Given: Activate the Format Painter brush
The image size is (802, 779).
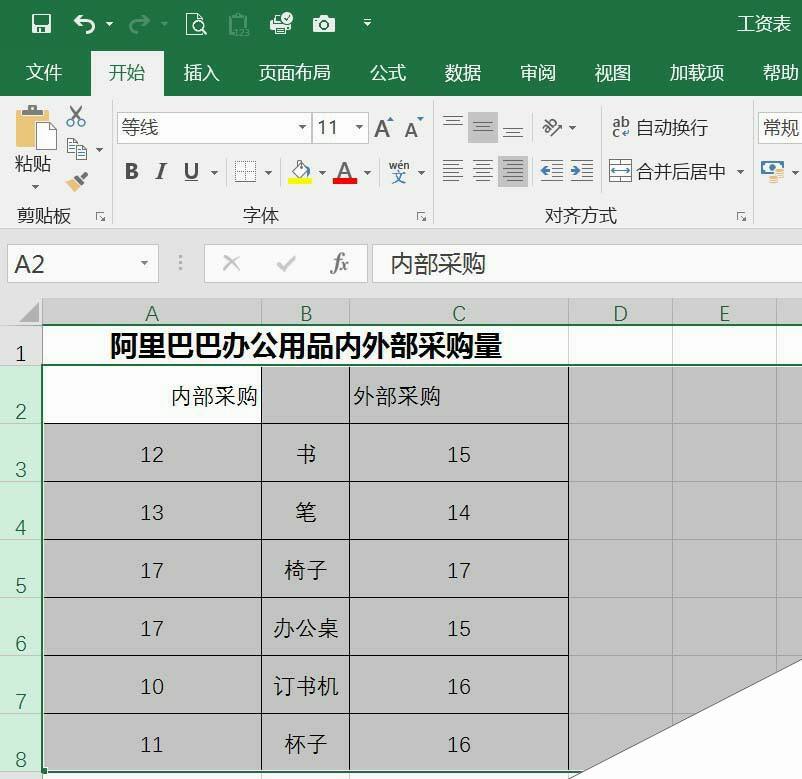Looking at the screenshot, I should pos(77,182).
